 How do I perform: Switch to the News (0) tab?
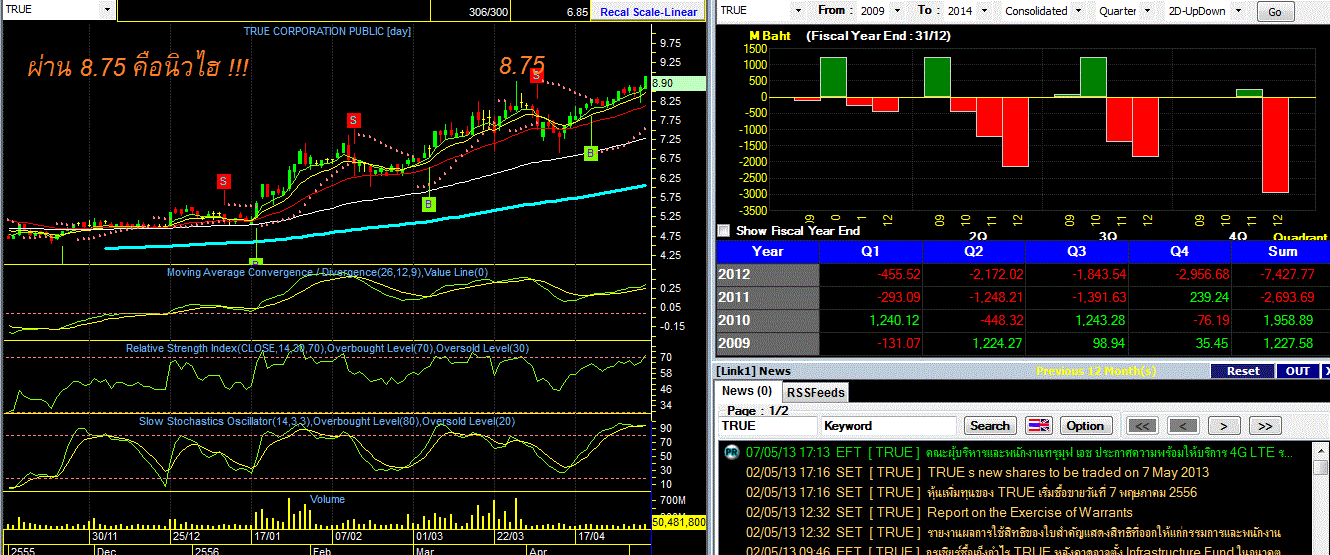point(747,392)
